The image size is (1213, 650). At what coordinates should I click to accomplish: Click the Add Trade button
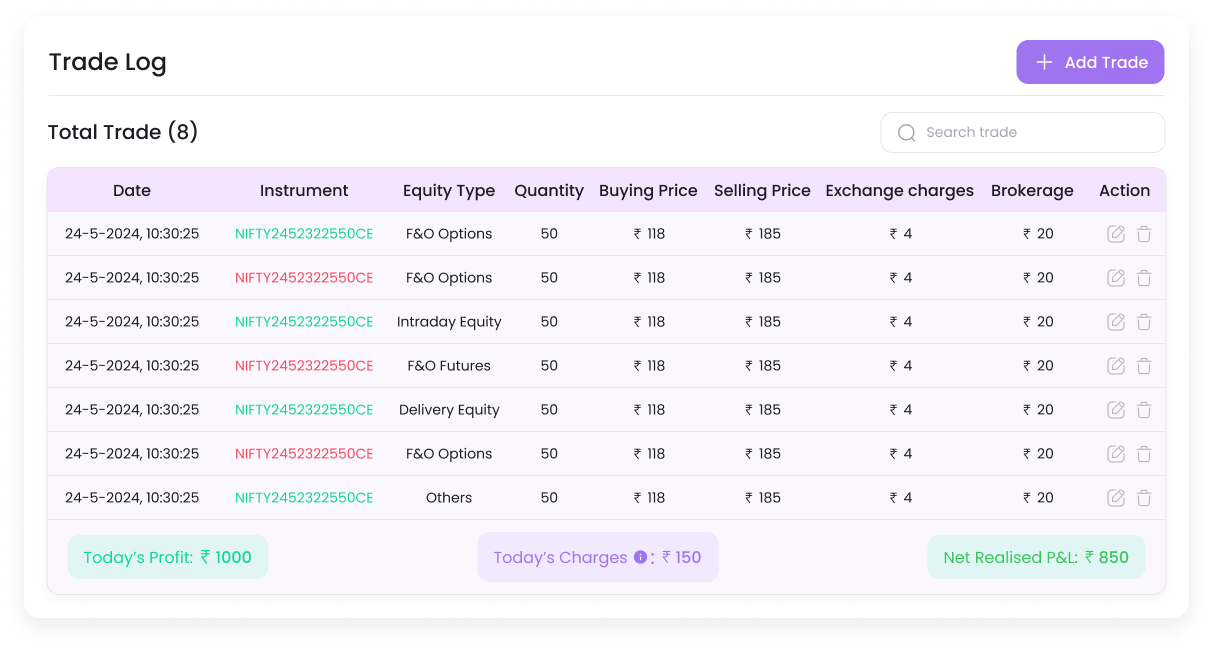(1090, 62)
